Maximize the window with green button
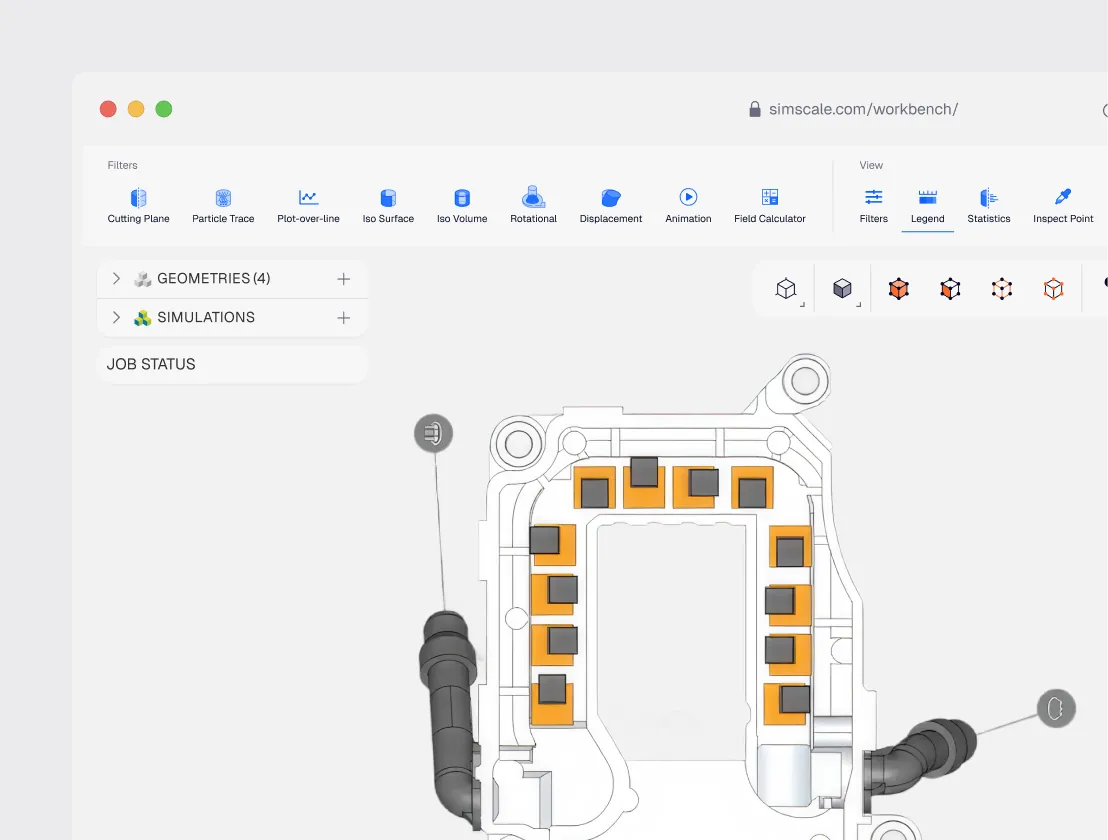 [x=164, y=109]
